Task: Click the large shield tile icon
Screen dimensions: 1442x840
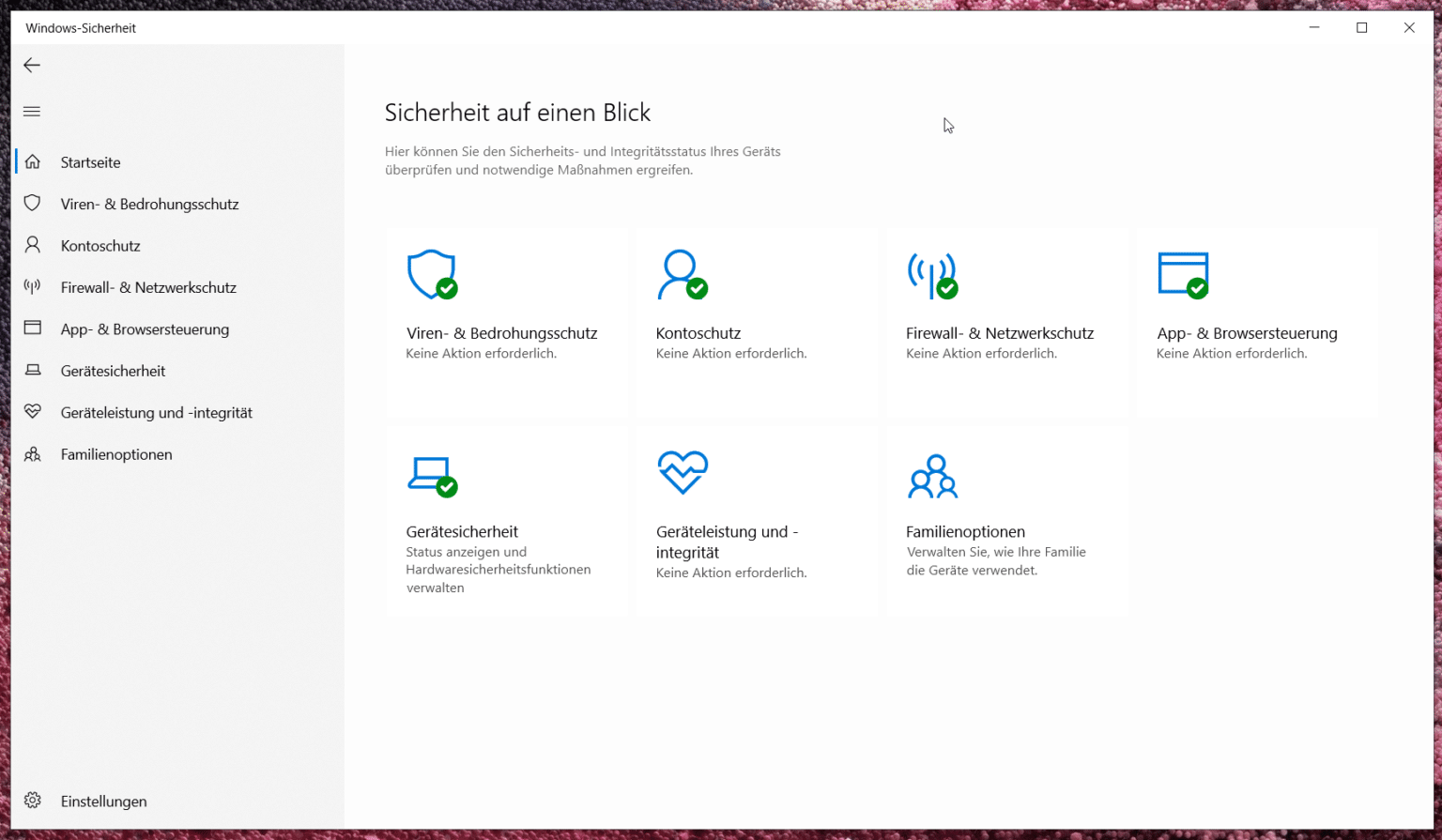Action: click(432, 275)
